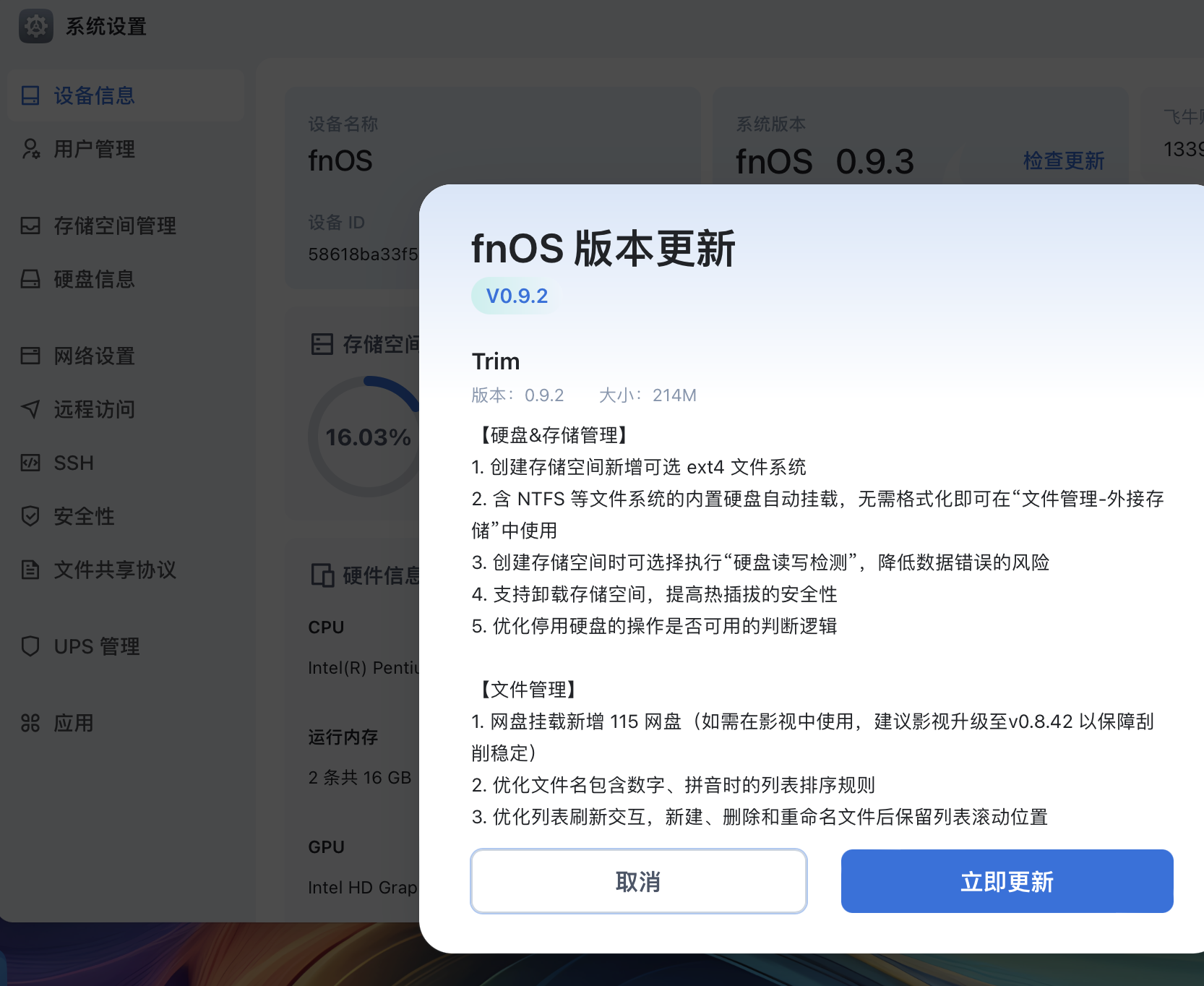Open 网络设置 page
This screenshot has height=986, width=1204.
pyautogui.click(x=126, y=356)
